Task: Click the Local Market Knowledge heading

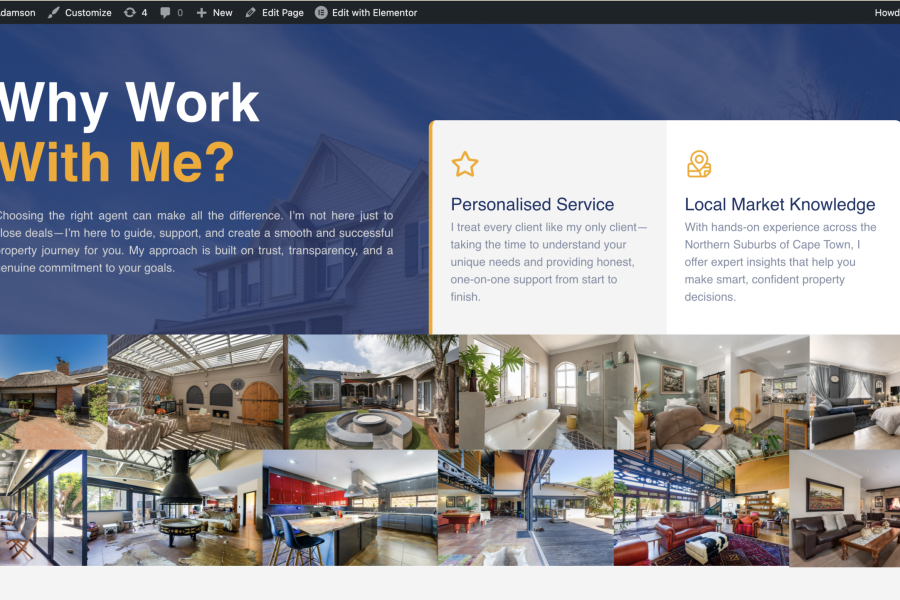Action: click(x=779, y=205)
